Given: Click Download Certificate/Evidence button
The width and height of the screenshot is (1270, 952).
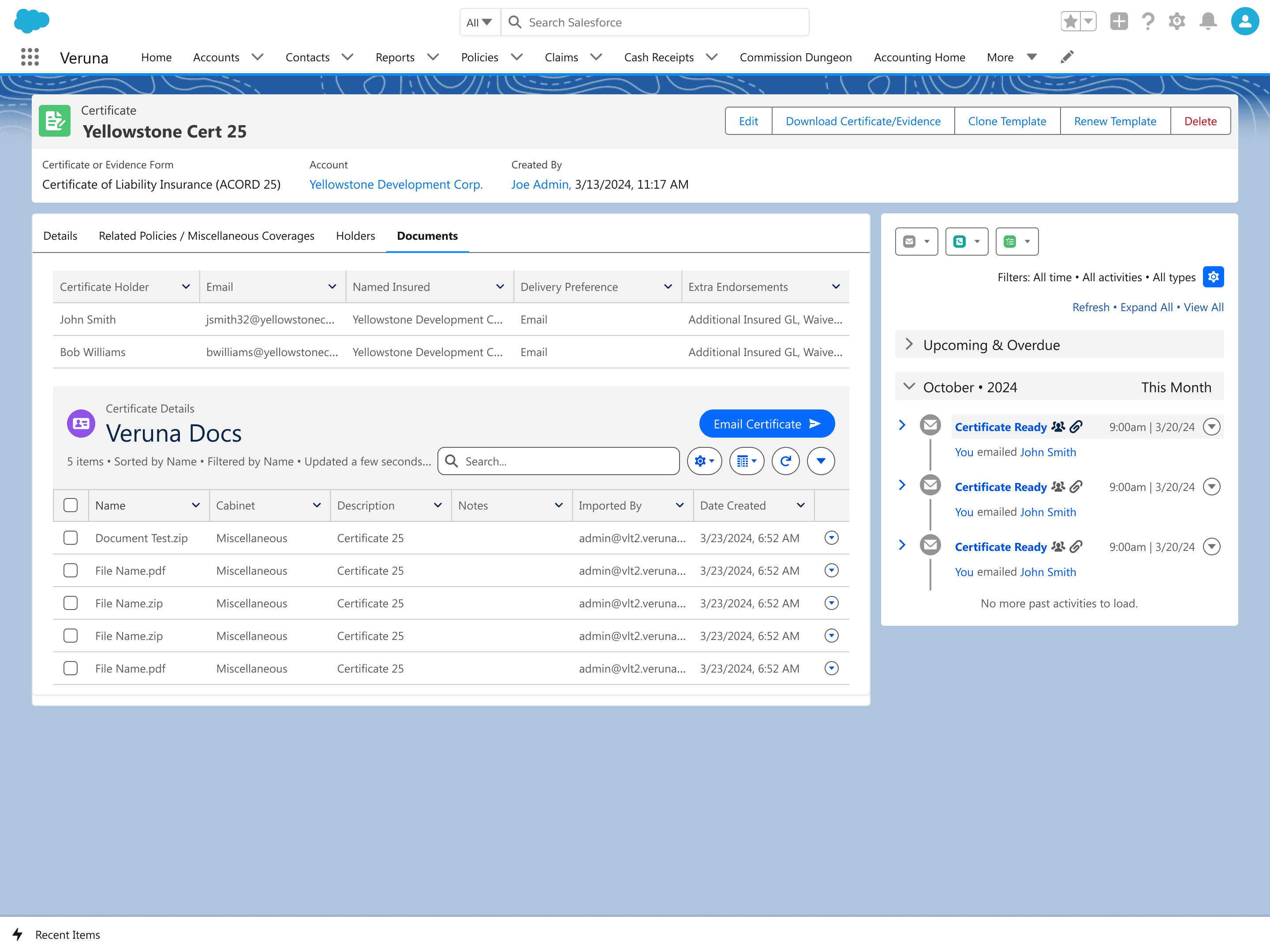Looking at the screenshot, I should click(x=863, y=121).
